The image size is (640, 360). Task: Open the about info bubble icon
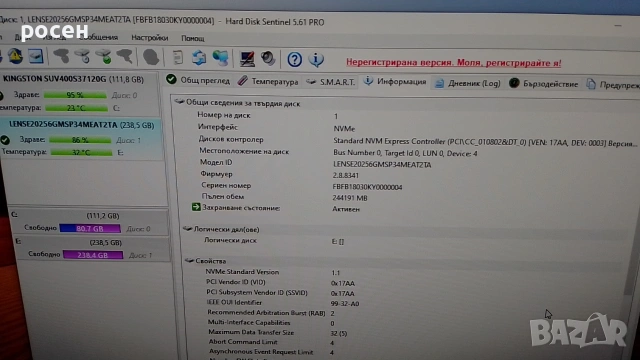tap(316, 60)
